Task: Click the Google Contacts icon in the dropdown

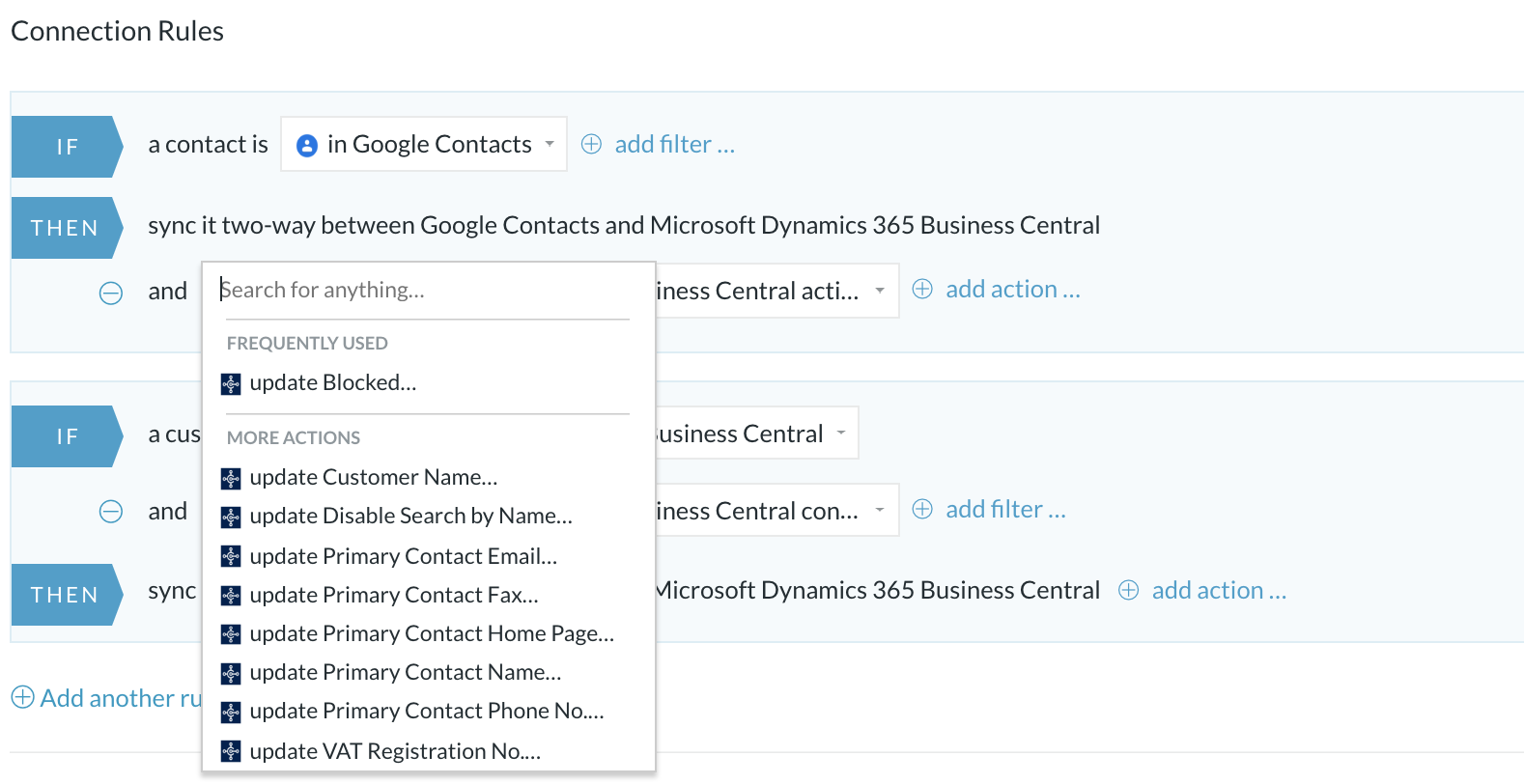Action: [x=307, y=145]
